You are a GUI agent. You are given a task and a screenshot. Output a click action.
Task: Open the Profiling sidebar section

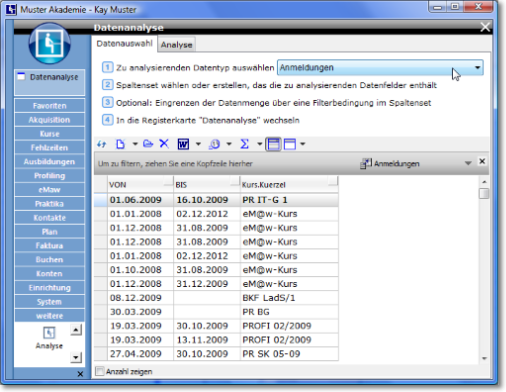tap(50, 176)
